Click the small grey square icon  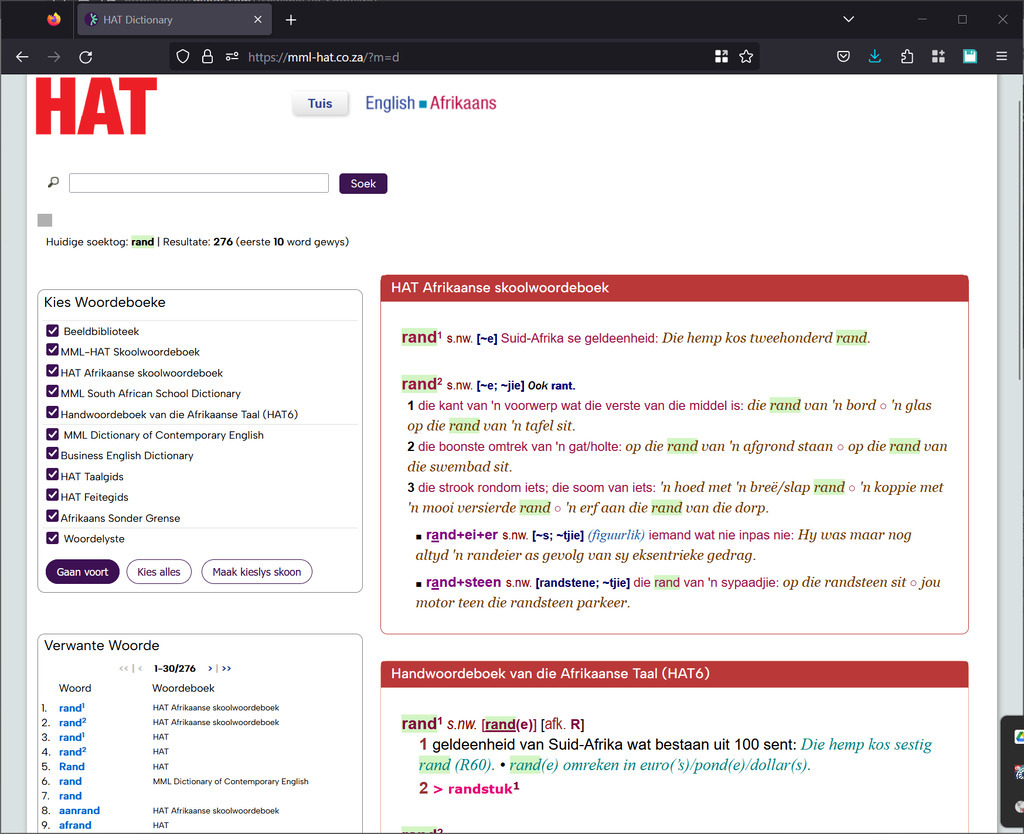click(44, 220)
